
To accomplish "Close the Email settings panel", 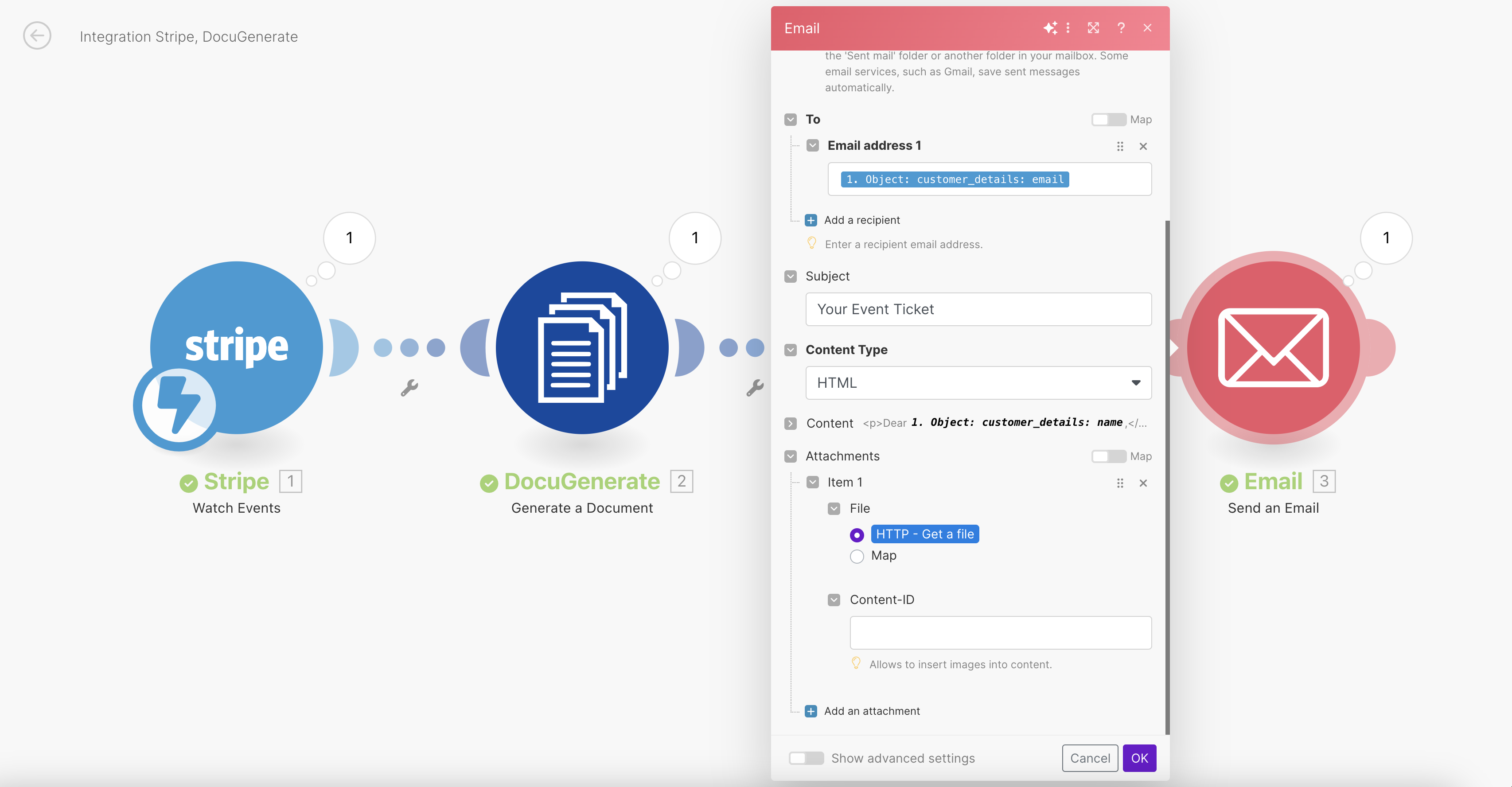I will 1147,27.
